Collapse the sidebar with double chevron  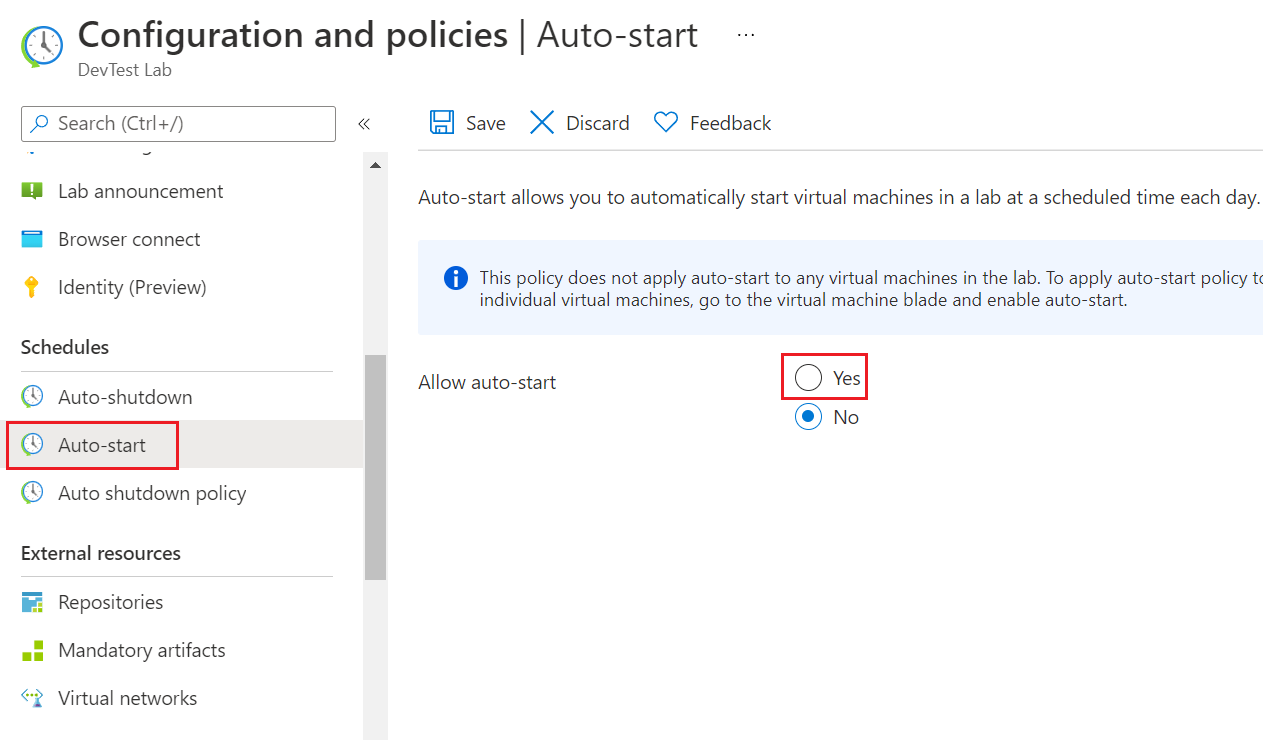coord(364,124)
